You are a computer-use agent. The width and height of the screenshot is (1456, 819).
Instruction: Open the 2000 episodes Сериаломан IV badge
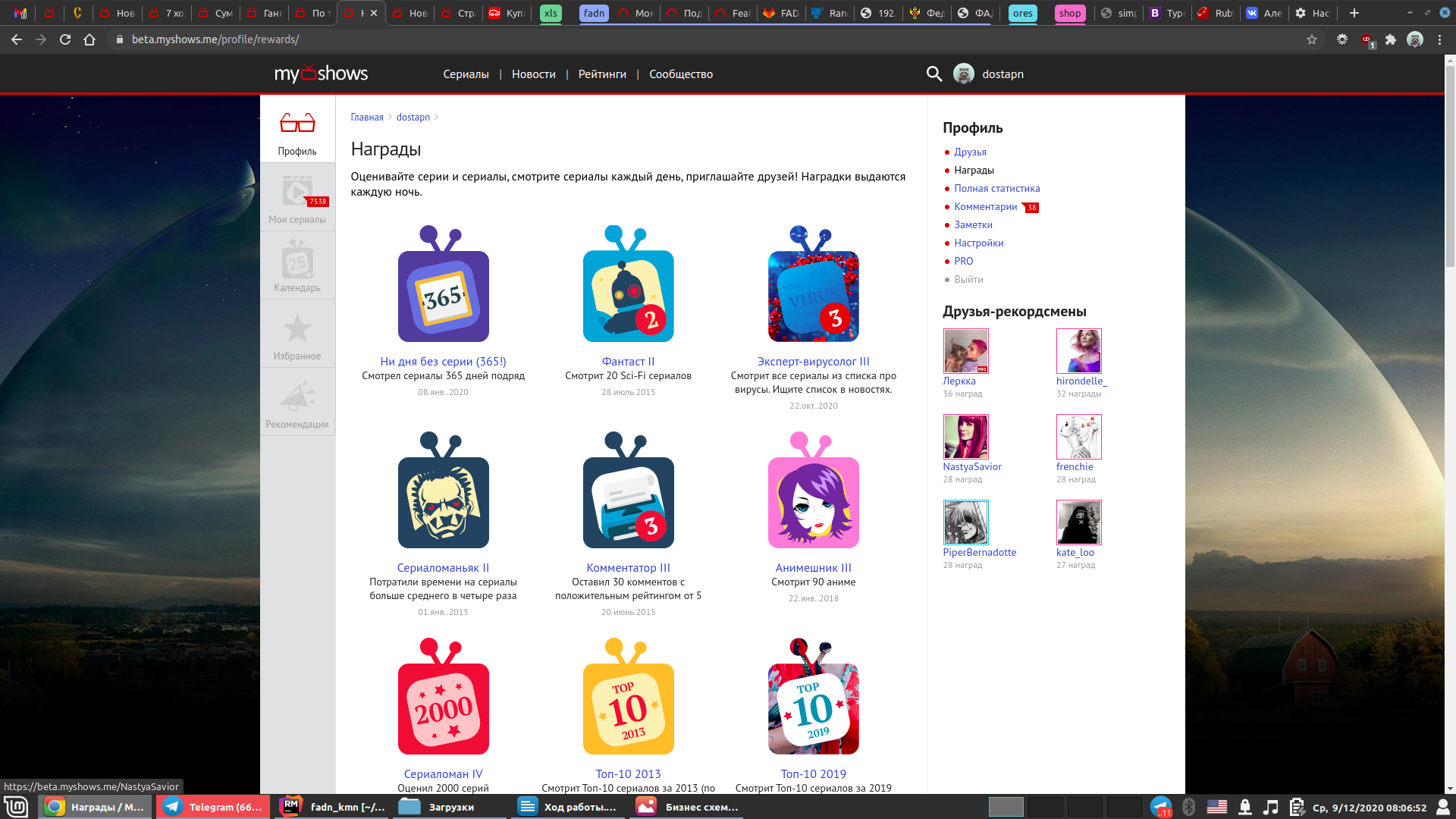point(444,697)
